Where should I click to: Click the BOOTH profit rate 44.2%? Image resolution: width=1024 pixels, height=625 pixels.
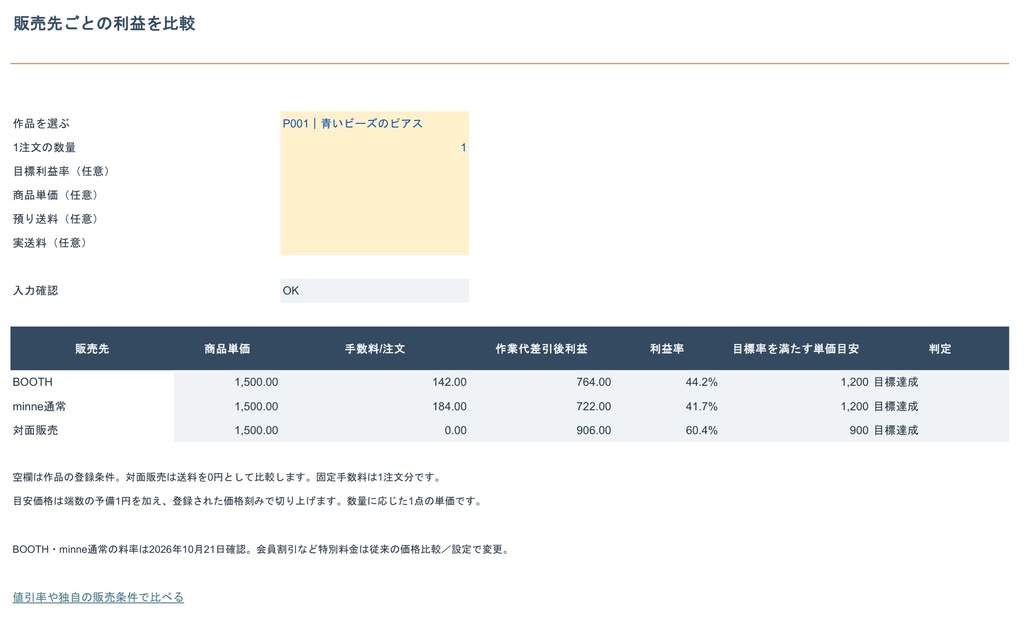pos(701,382)
